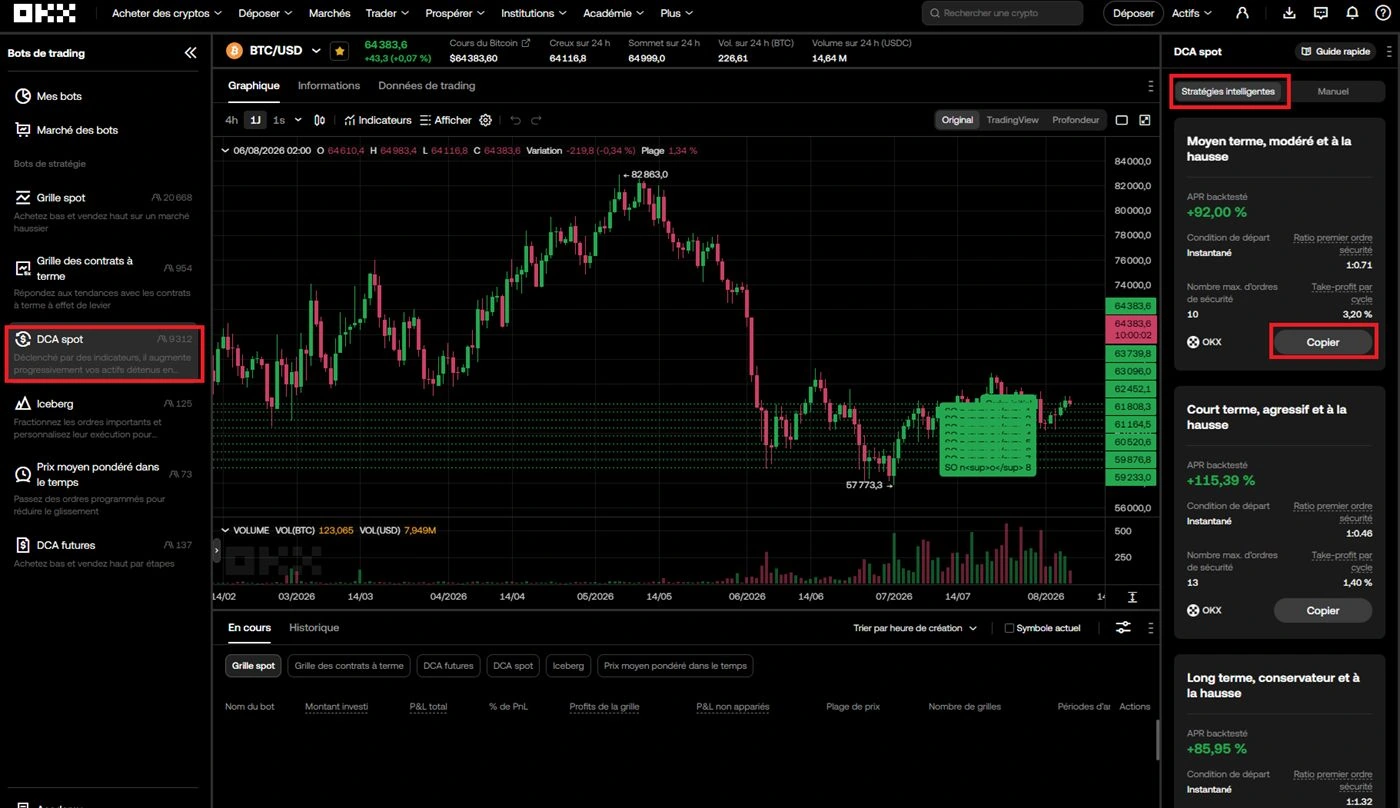Open Acheter des cryptos menu
This screenshot has width=1400, height=808.
(166, 13)
